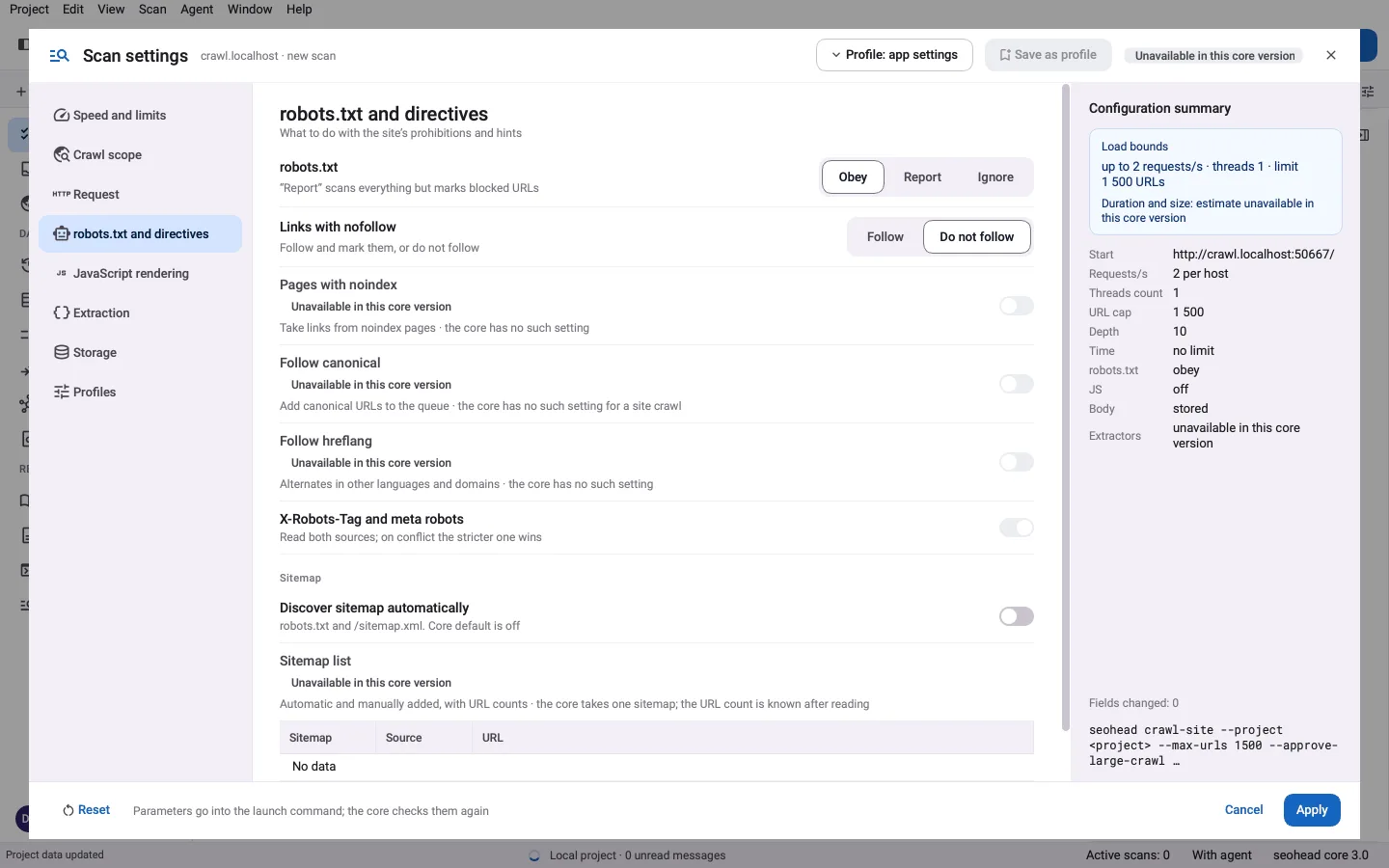
Task: Click 'Fields changed: 0' text
Action: [1133, 703]
